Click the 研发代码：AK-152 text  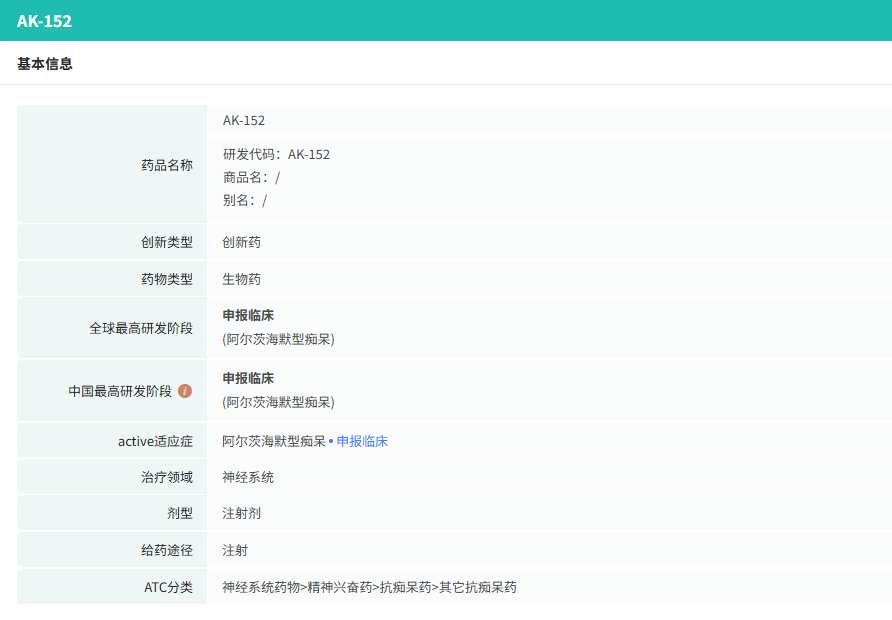pyautogui.click(x=276, y=154)
